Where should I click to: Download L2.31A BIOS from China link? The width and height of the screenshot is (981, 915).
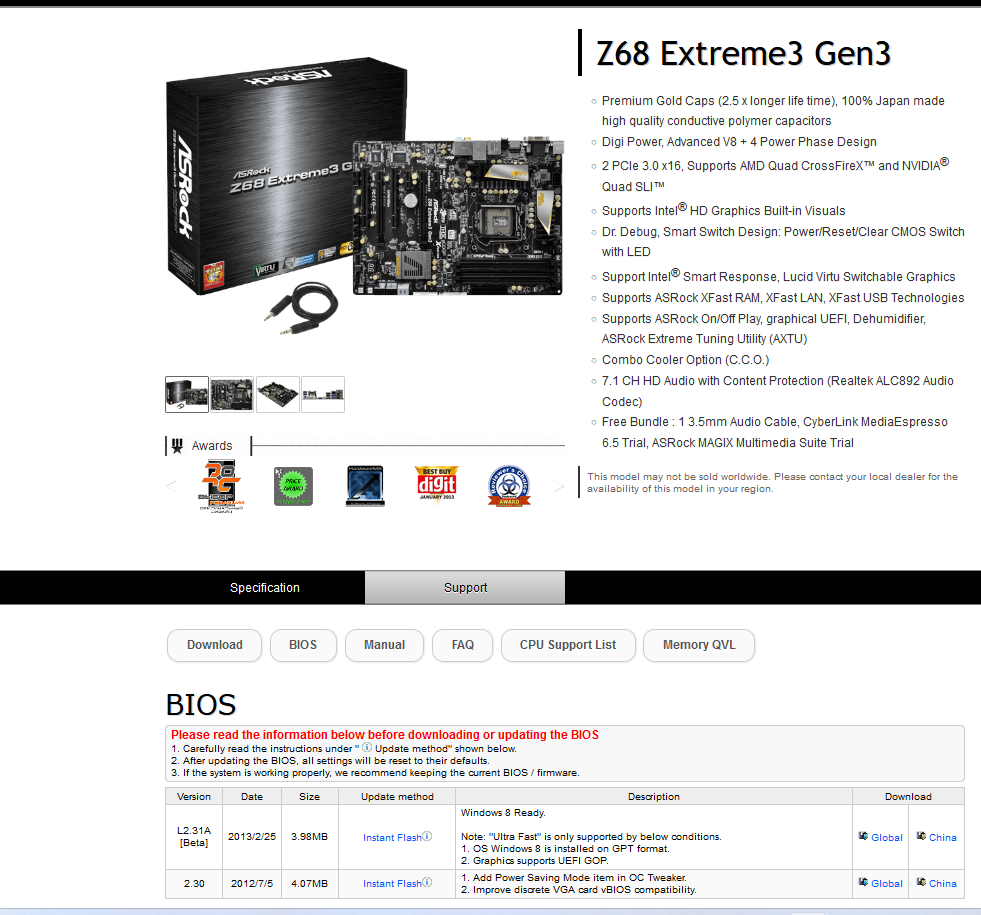click(x=943, y=837)
